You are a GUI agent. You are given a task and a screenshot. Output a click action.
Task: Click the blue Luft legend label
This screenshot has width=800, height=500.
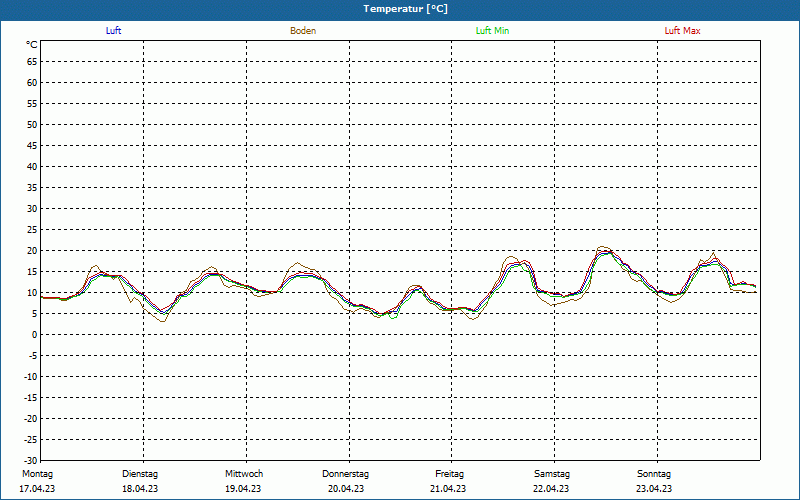pyautogui.click(x=113, y=31)
